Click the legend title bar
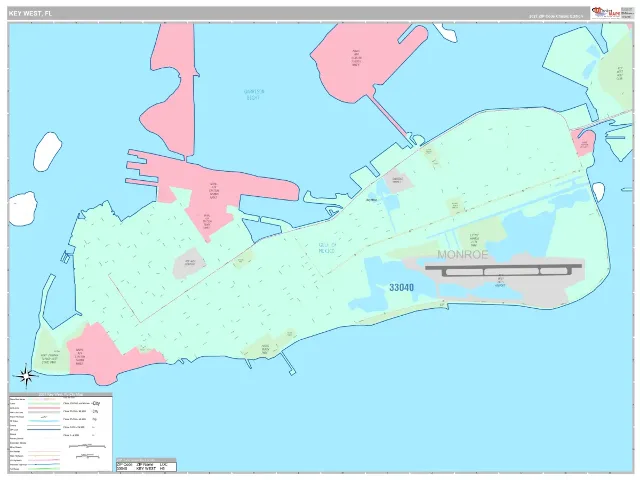Viewport: 640px width, 480px height. (x=61, y=394)
